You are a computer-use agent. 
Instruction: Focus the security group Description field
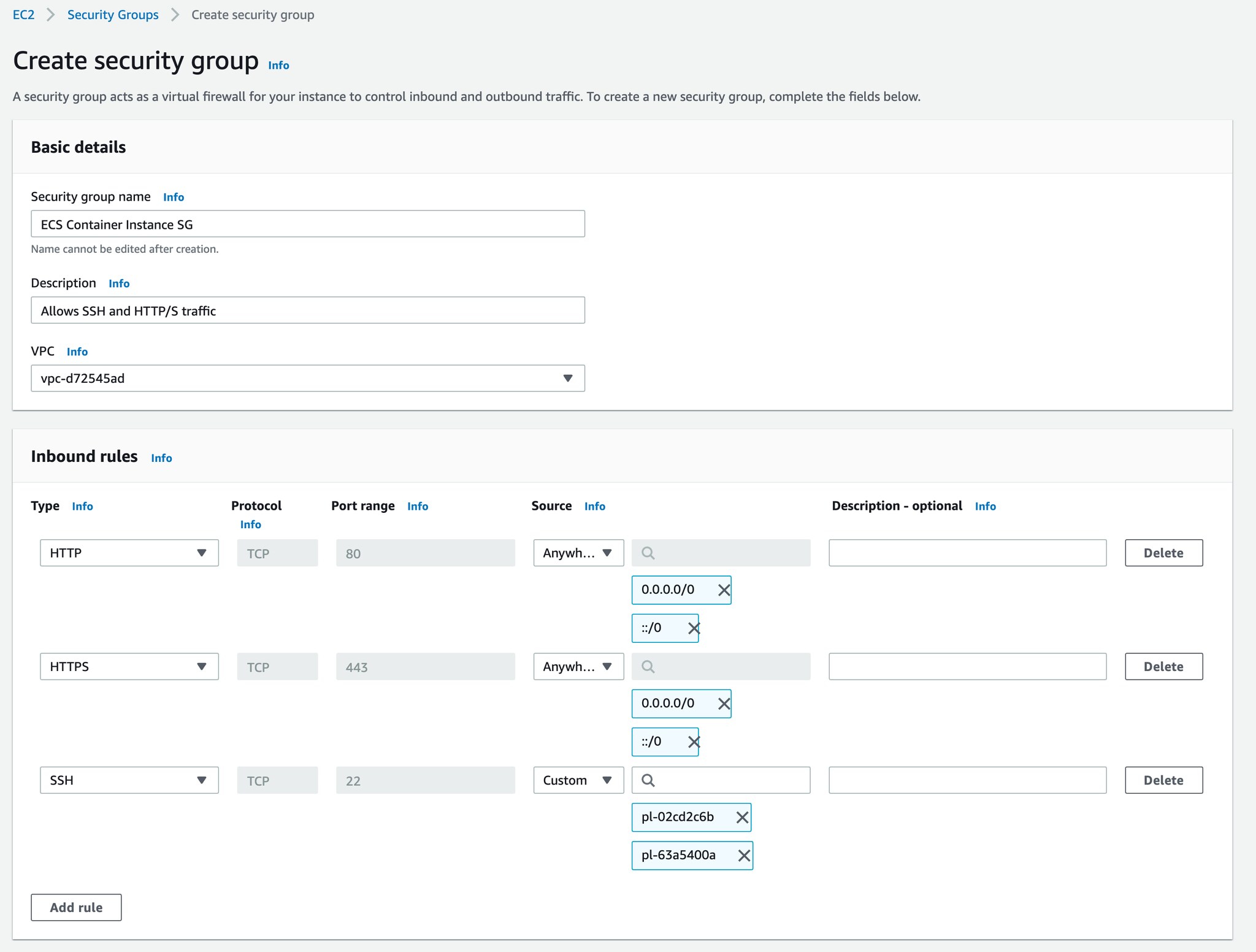pos(308,310)
